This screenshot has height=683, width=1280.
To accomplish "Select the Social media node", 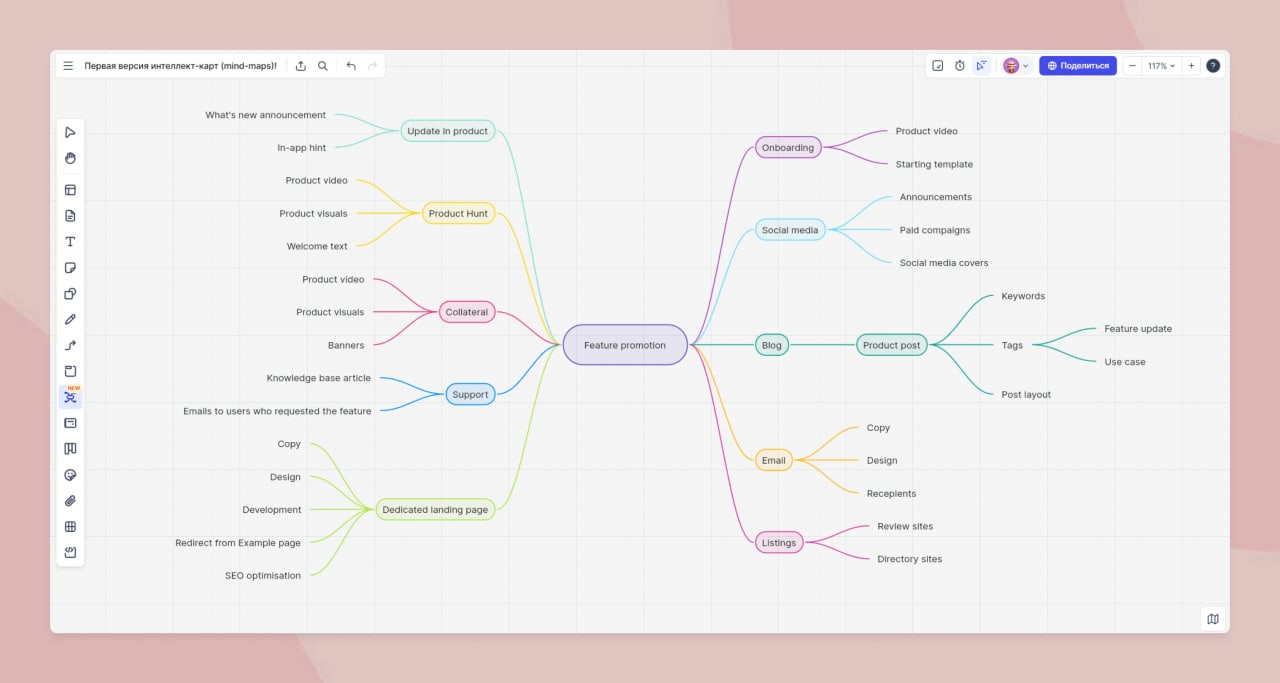I will [x=790, y=230].
